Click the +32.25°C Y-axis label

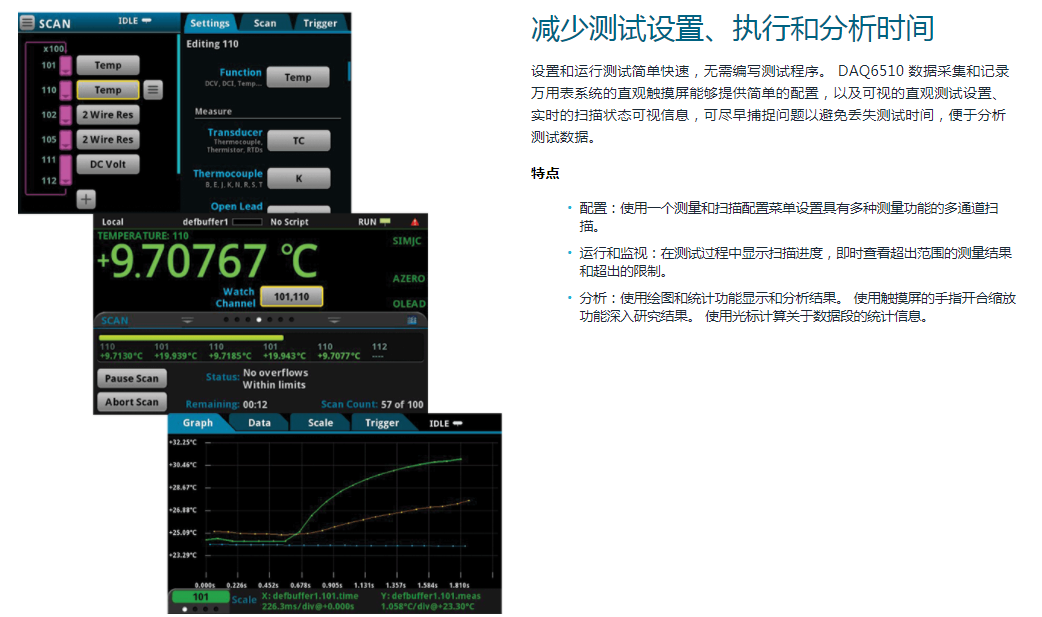pyautogui.click(x=183, y=442)
